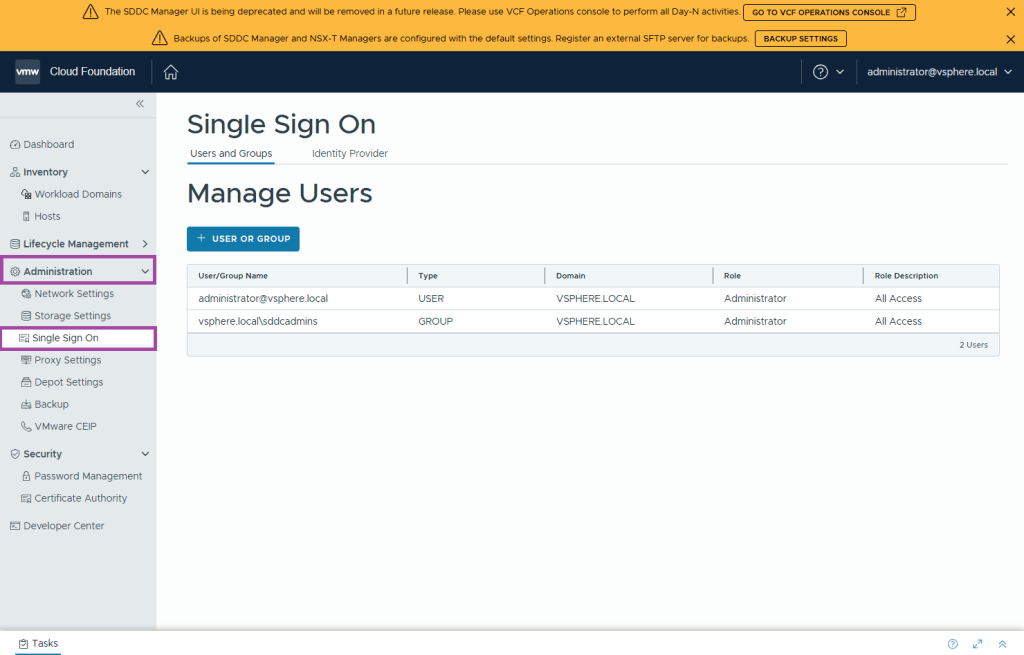
Task: Collapse the Inventory section
Action: pyautogui.click(x=145, y=172)
